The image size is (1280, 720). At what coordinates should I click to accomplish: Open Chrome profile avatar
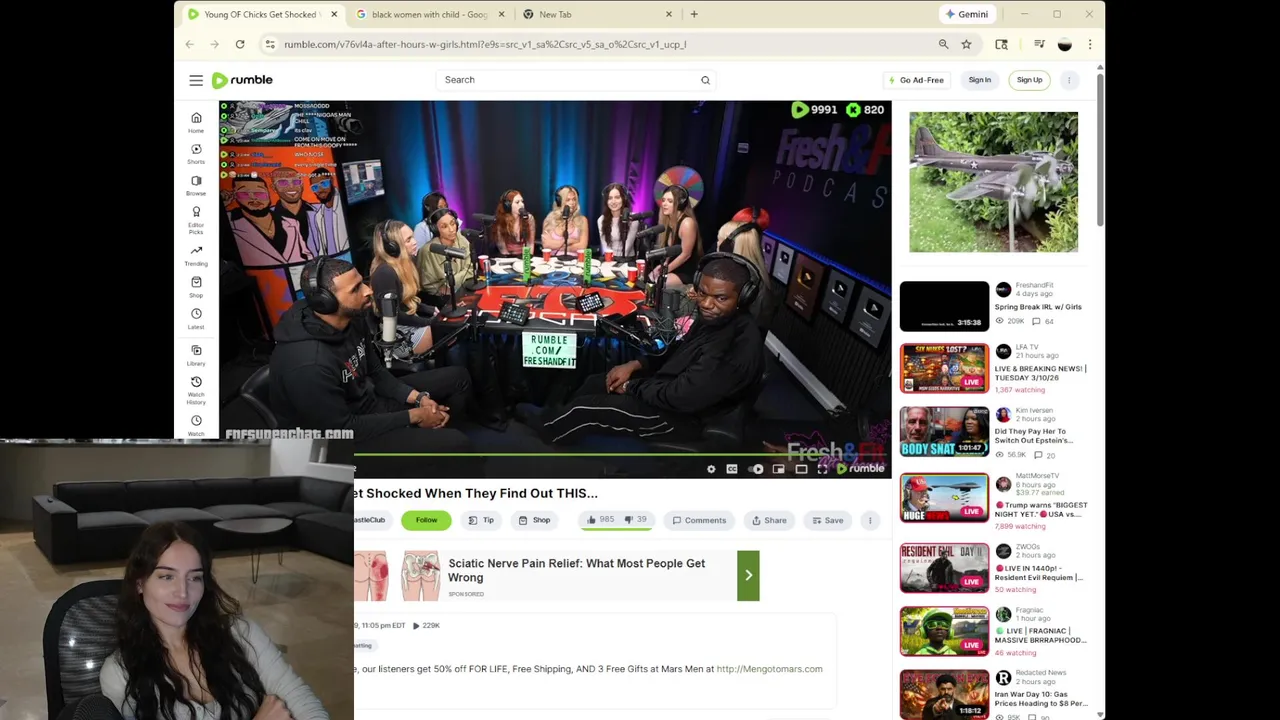[1065, 44]
